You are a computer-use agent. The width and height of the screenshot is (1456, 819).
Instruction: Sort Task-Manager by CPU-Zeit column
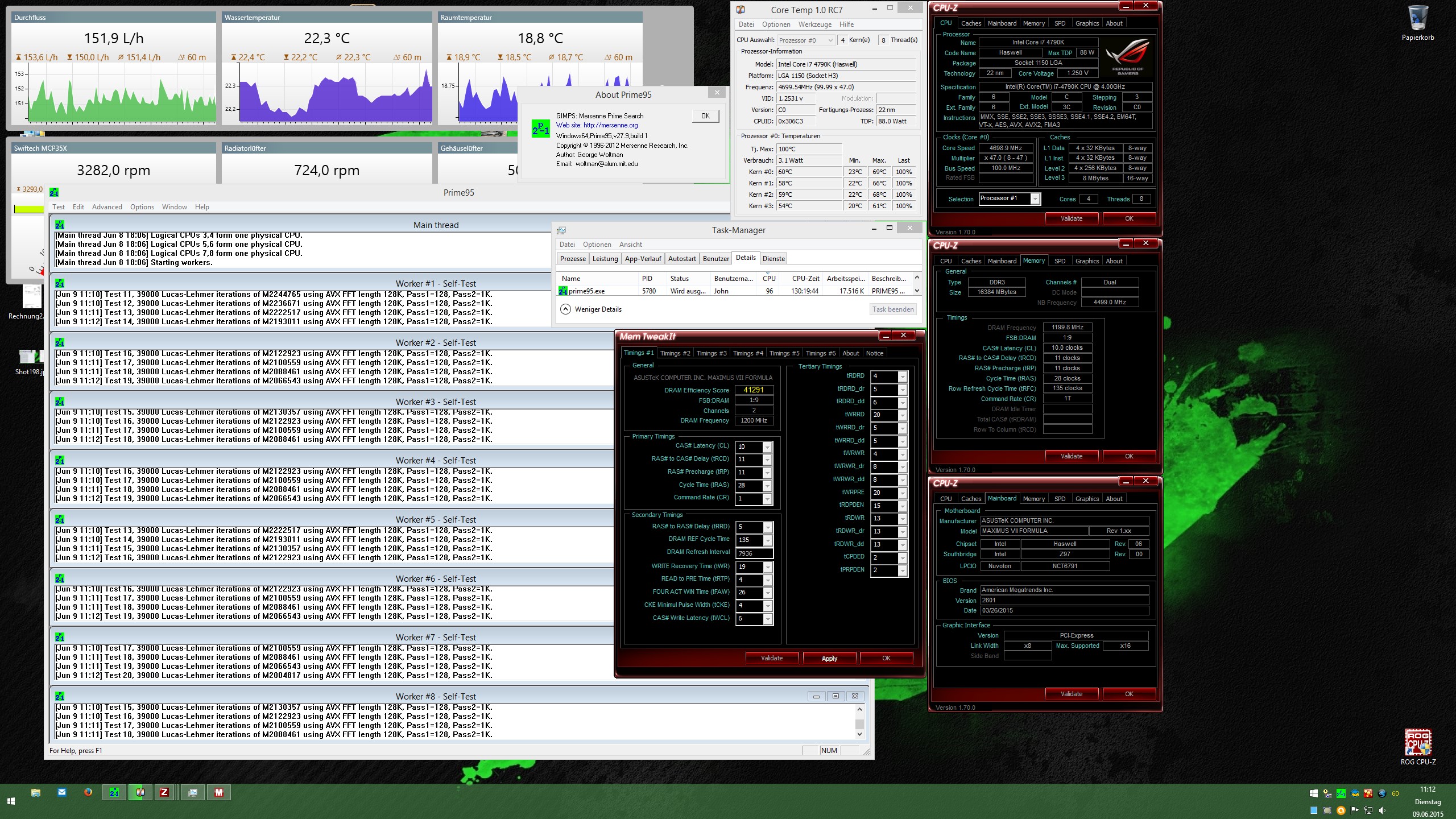point(805,279)
